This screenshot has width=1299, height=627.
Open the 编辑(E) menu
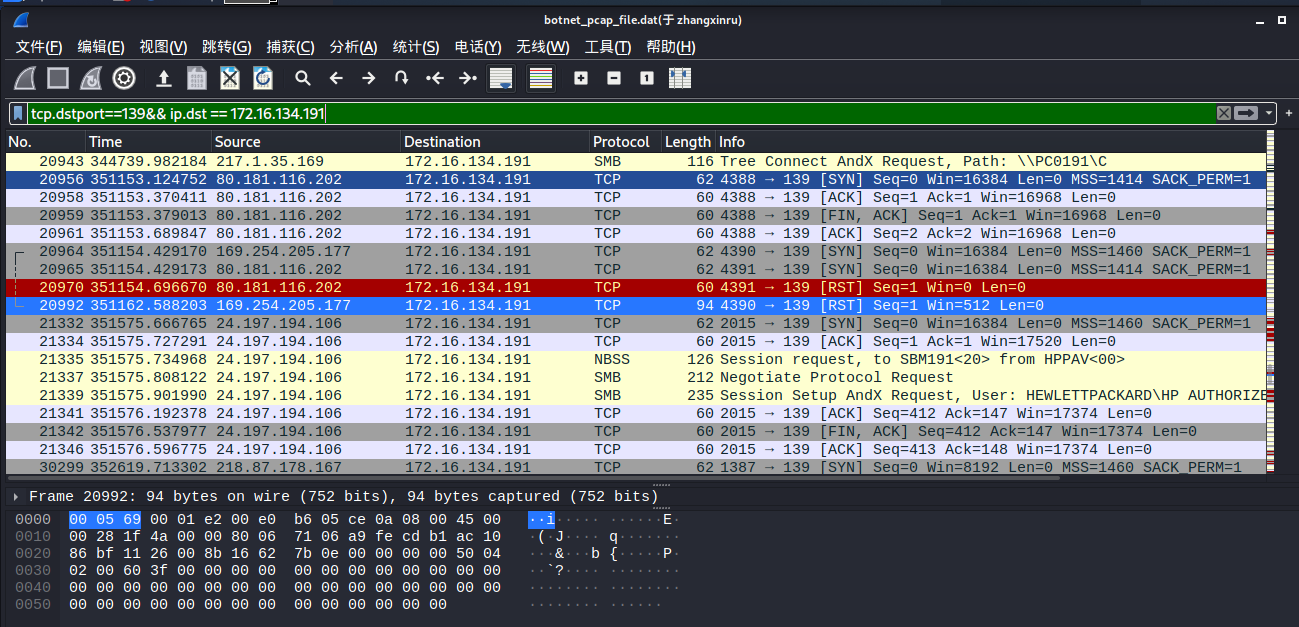[x=101, y=47]
